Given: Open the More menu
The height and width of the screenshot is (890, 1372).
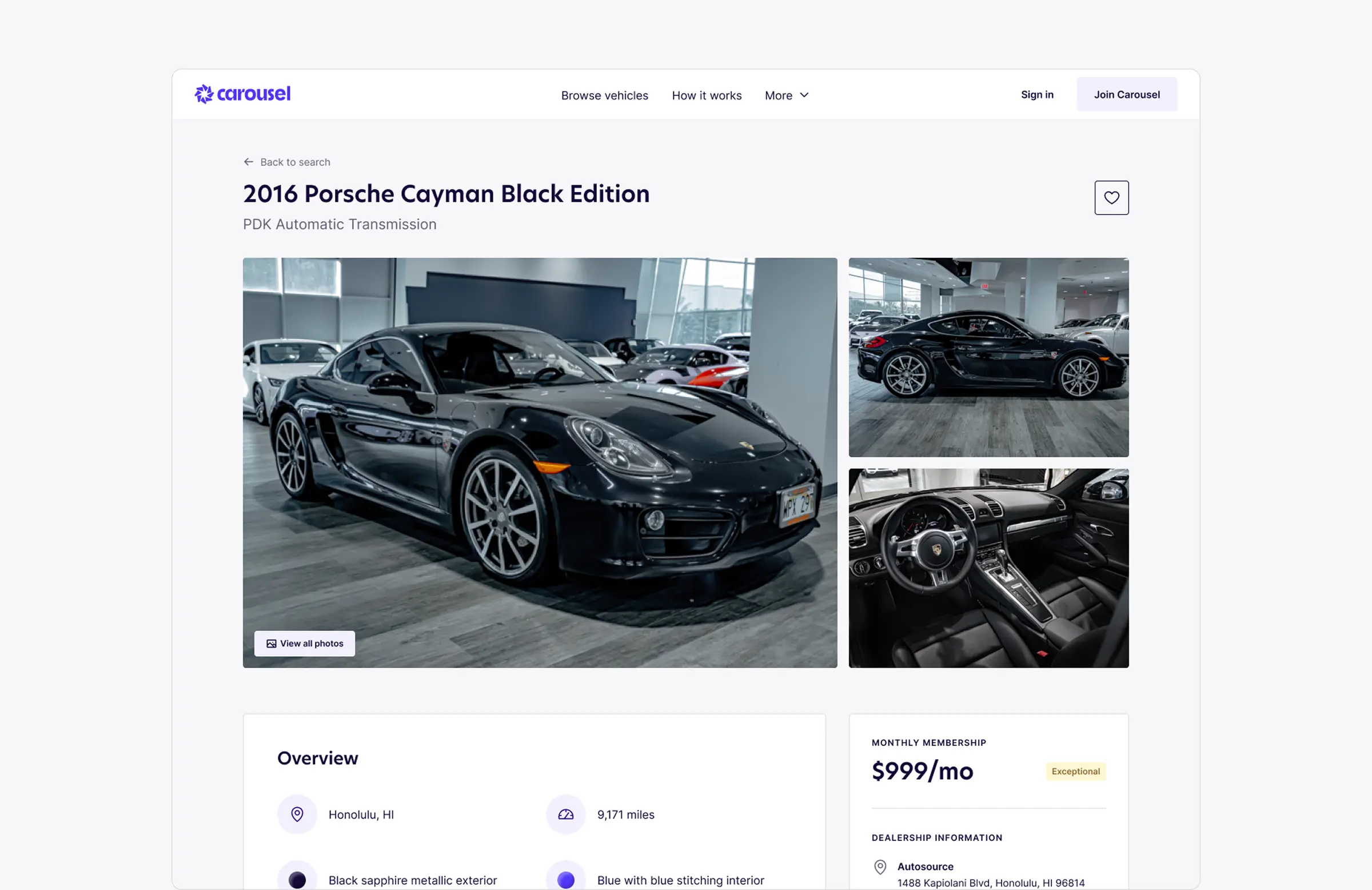Looking at the screenshot, I should tap(786, 95).
